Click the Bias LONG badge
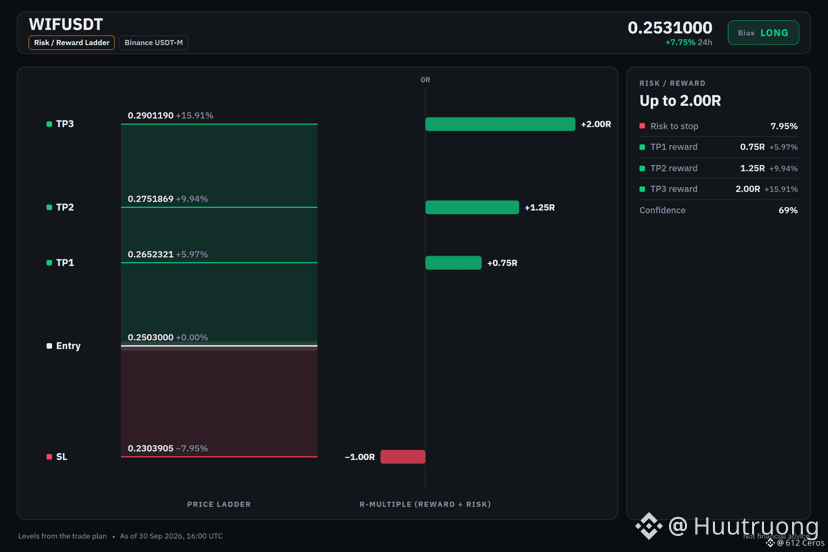This screenshot has height=552, width=828. pyautogui.click(x=763, y=33)
